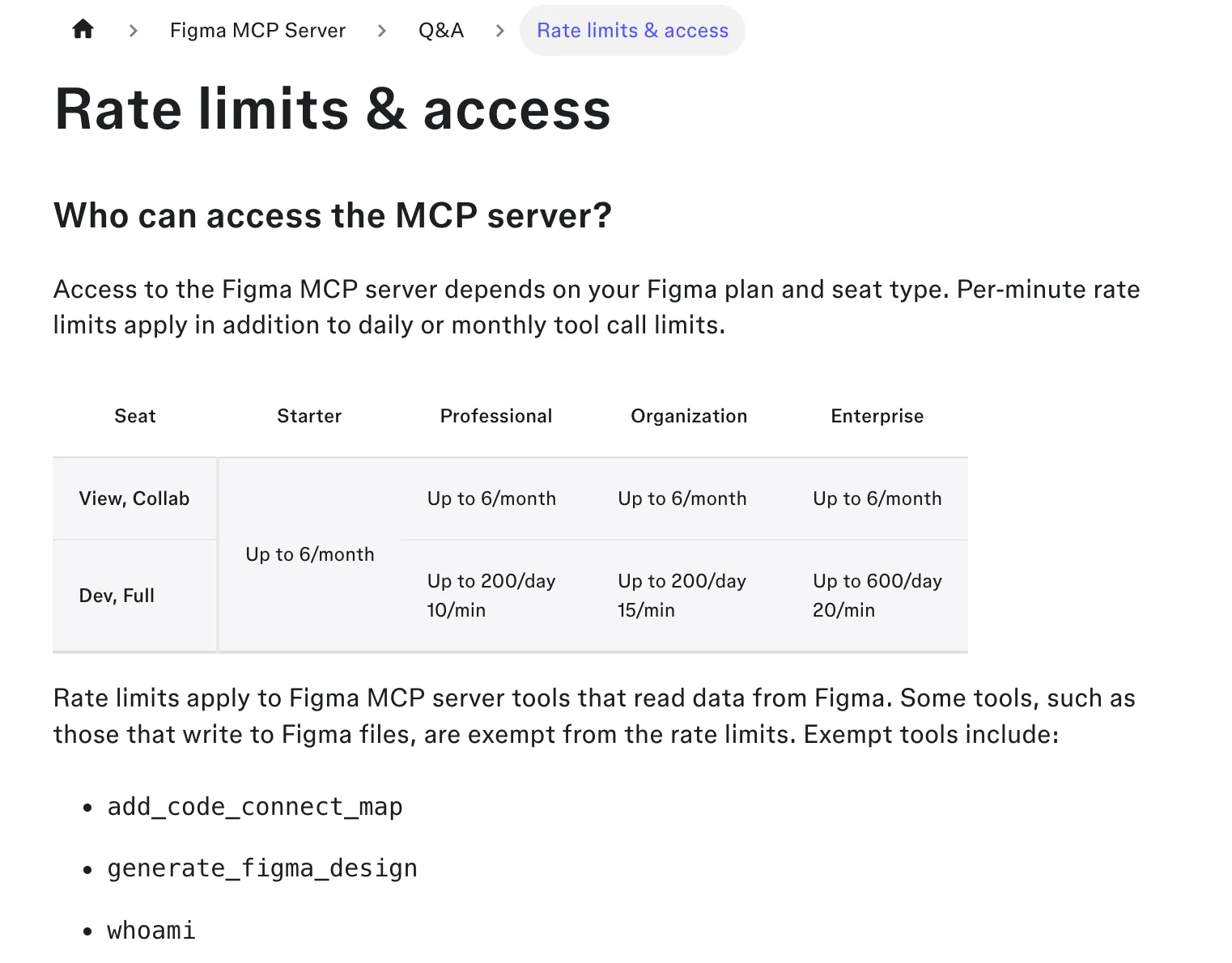This screenshot has height=963, width=1232.
Task: Click the Professional column header
Action: [496, 416]
